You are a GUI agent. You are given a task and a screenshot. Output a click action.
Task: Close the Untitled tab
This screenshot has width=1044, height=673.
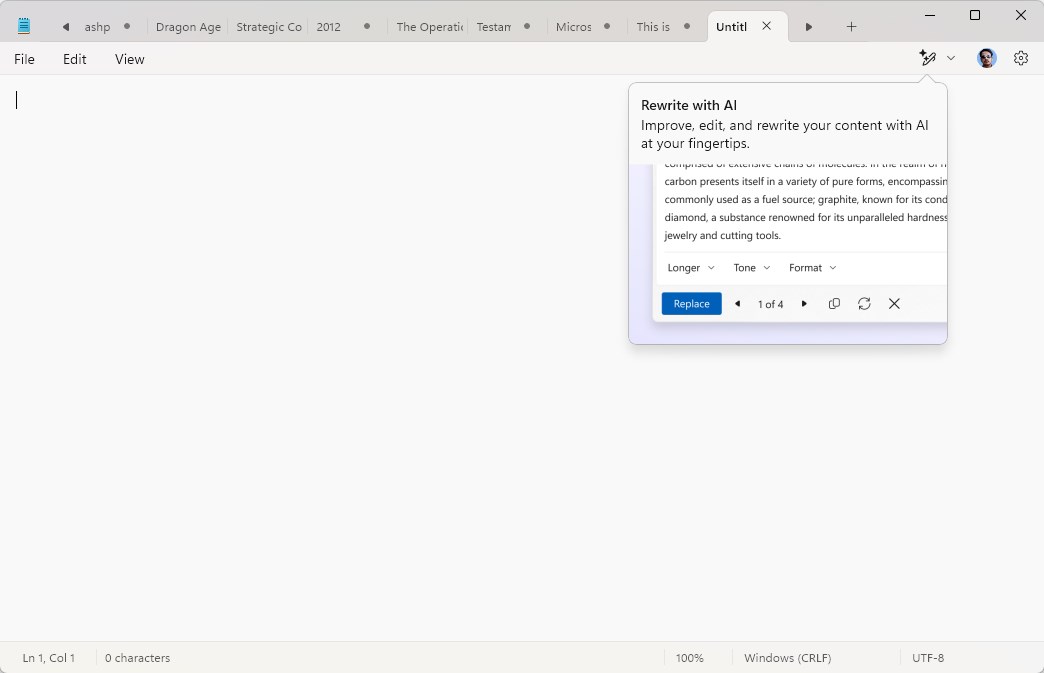click(x=767, y=26)
